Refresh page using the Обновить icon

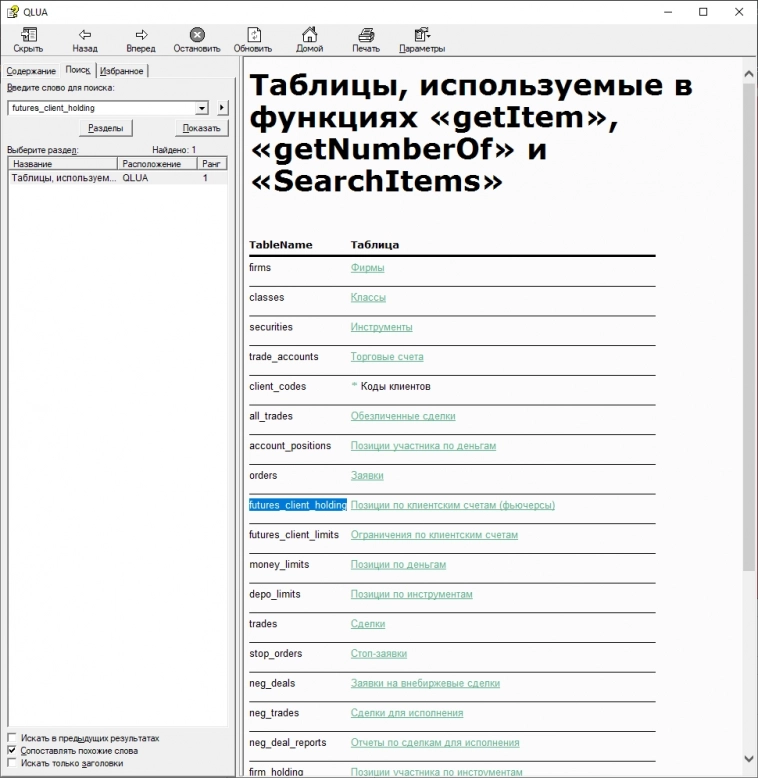[x=253, y=35]
